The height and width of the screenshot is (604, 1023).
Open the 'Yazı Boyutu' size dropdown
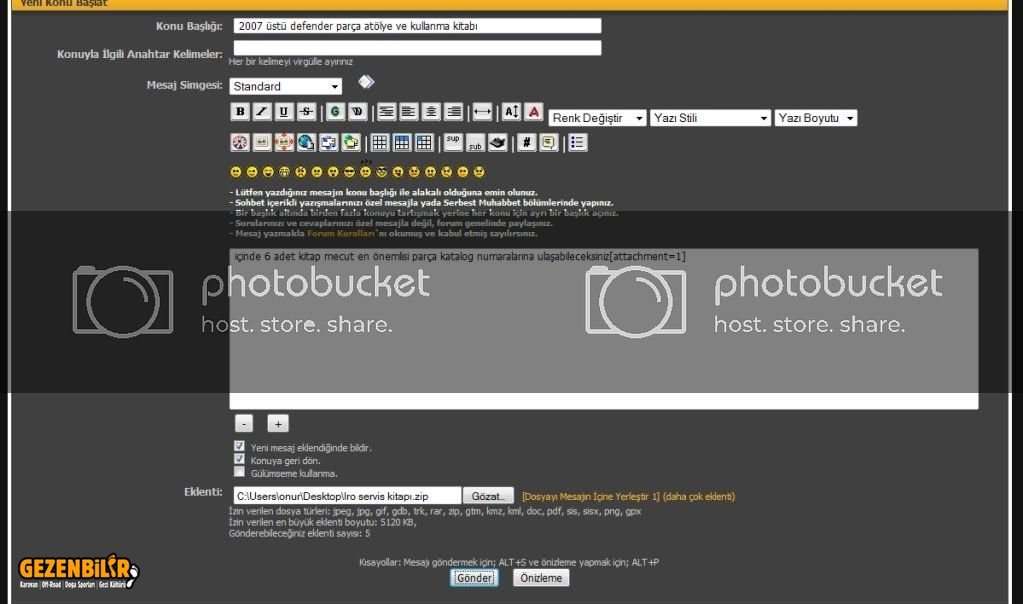point(815,118)
